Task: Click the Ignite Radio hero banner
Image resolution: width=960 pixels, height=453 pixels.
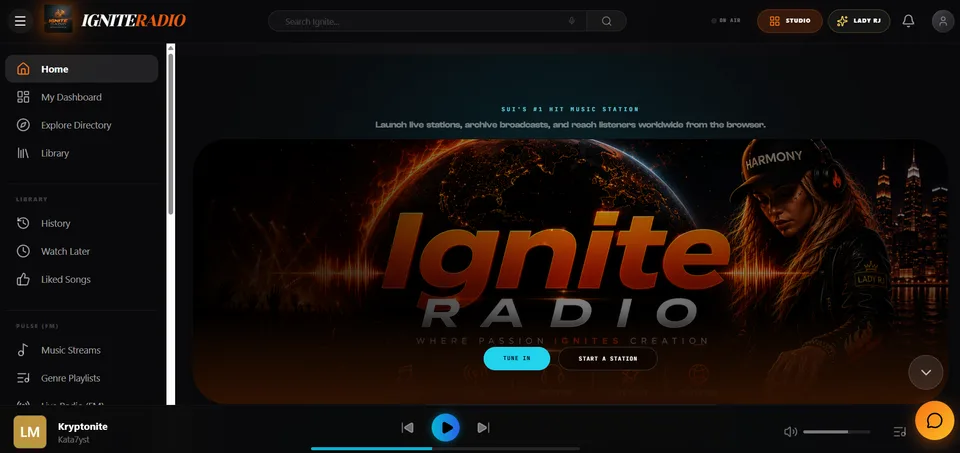Action: (570, 271)
